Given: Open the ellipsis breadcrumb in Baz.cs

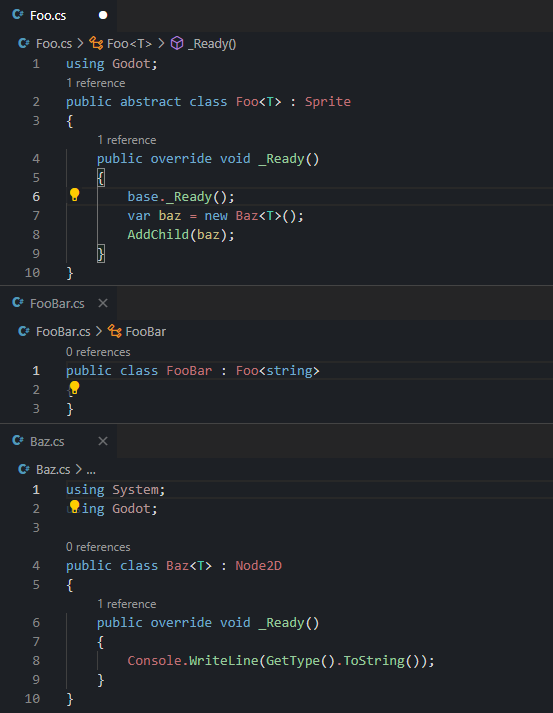Looking at the screenshot, I should [x=91, y=470].
